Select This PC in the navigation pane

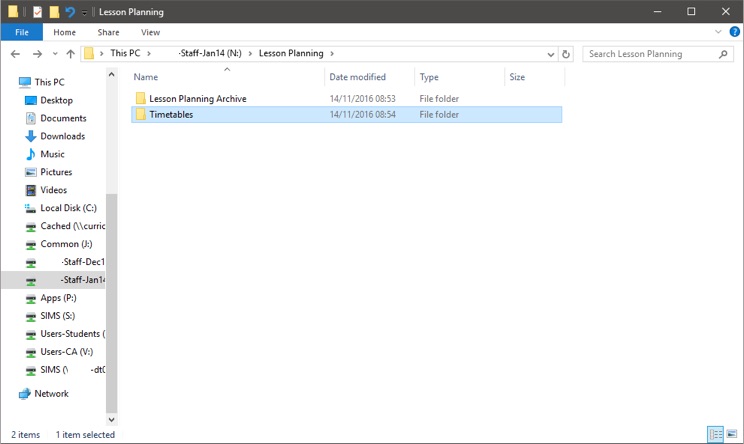[x=49, y=82]
